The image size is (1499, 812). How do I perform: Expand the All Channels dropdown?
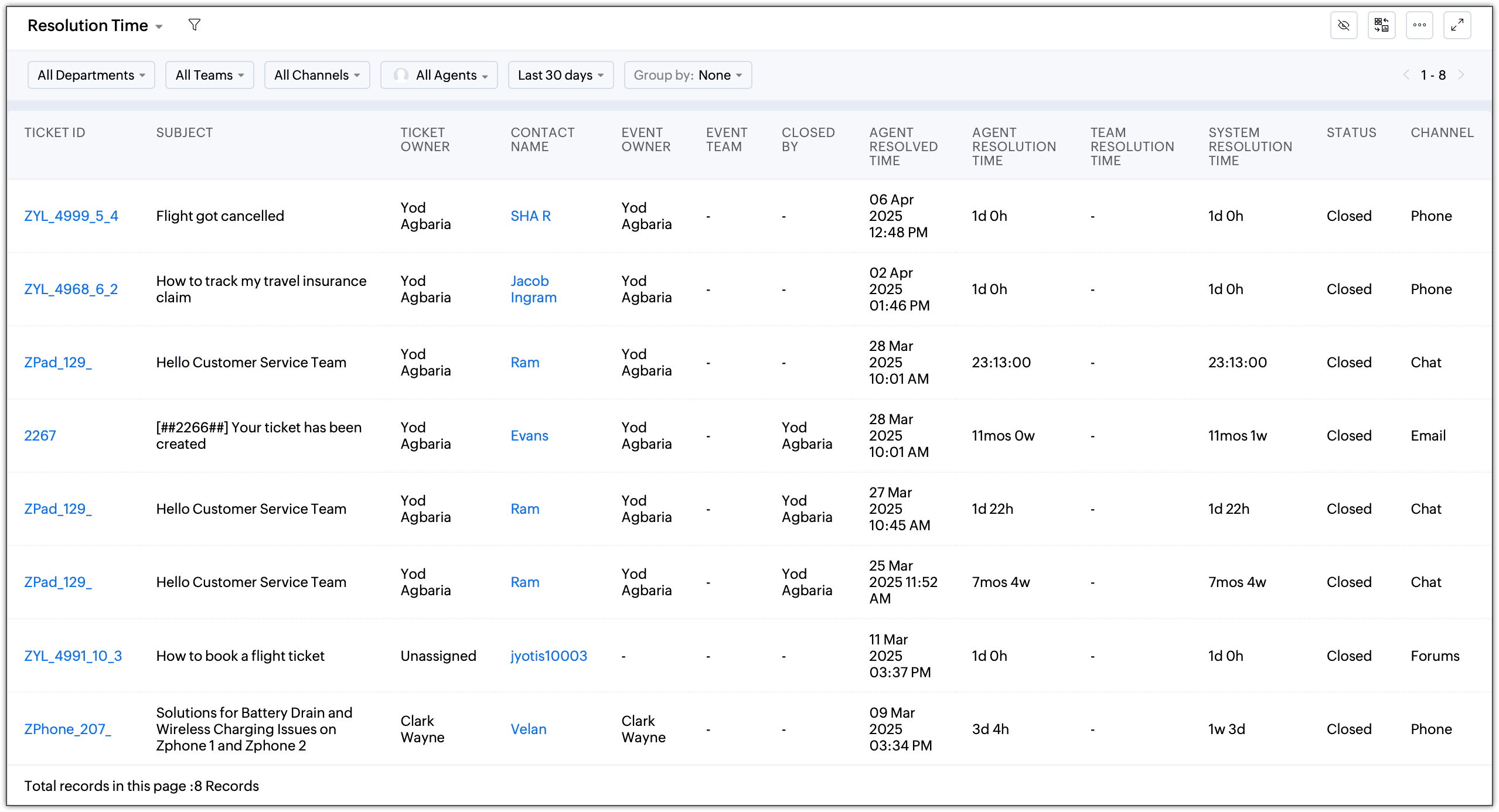pos(316,75)
